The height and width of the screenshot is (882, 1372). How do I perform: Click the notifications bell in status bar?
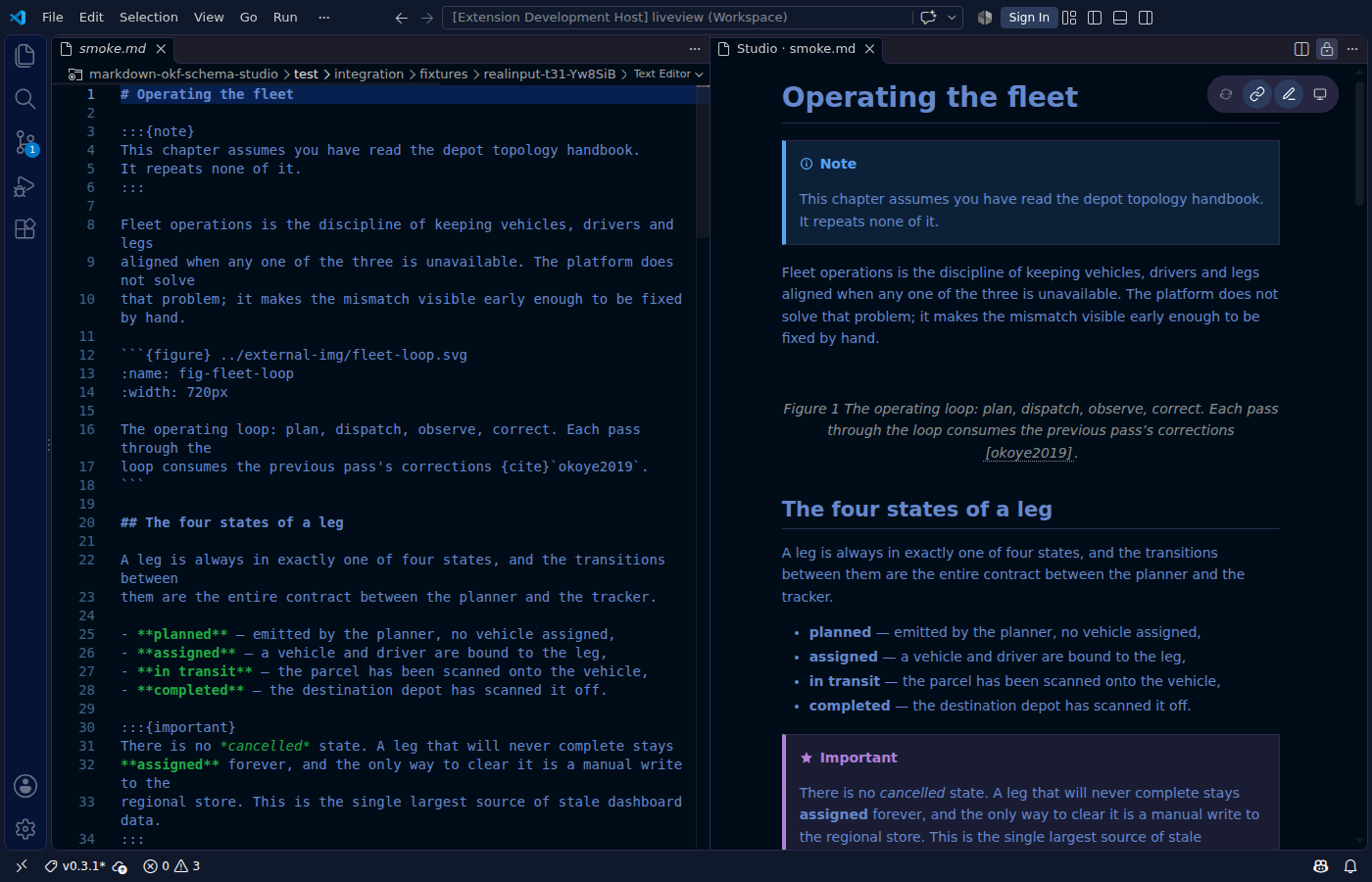[1350, 866]
